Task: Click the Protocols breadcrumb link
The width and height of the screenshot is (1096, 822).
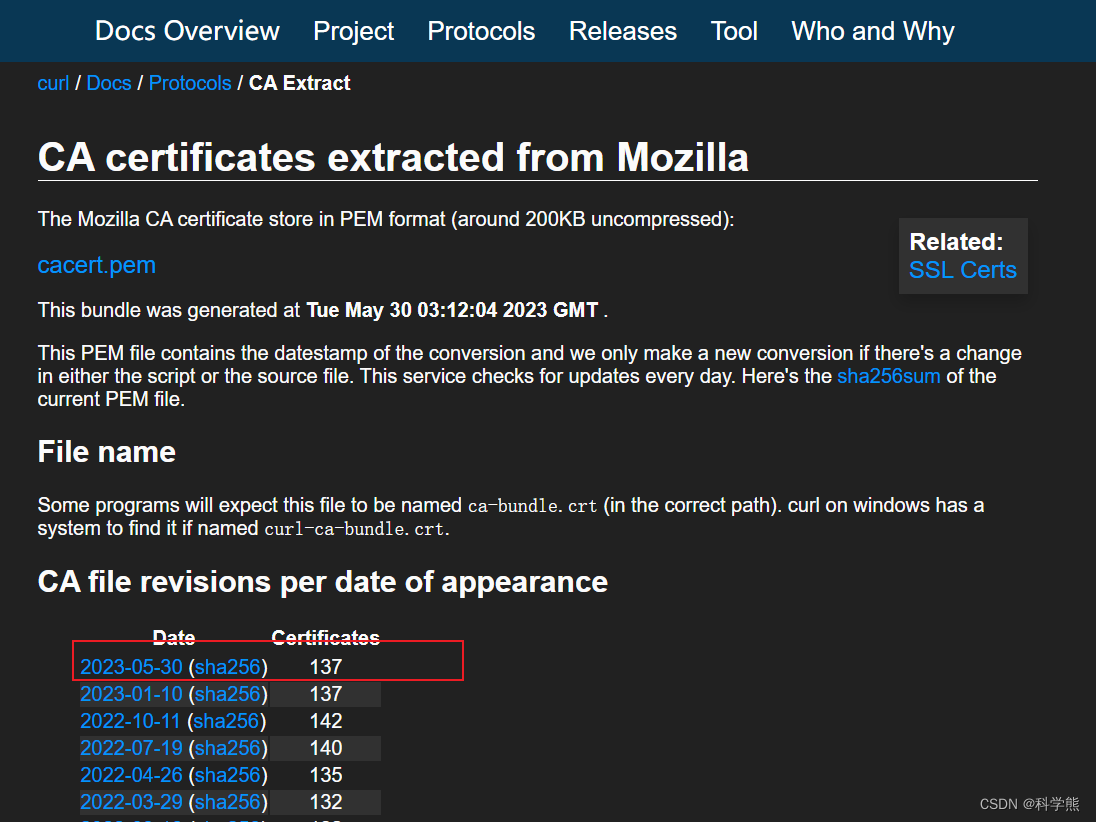Action: coord(190,83)
